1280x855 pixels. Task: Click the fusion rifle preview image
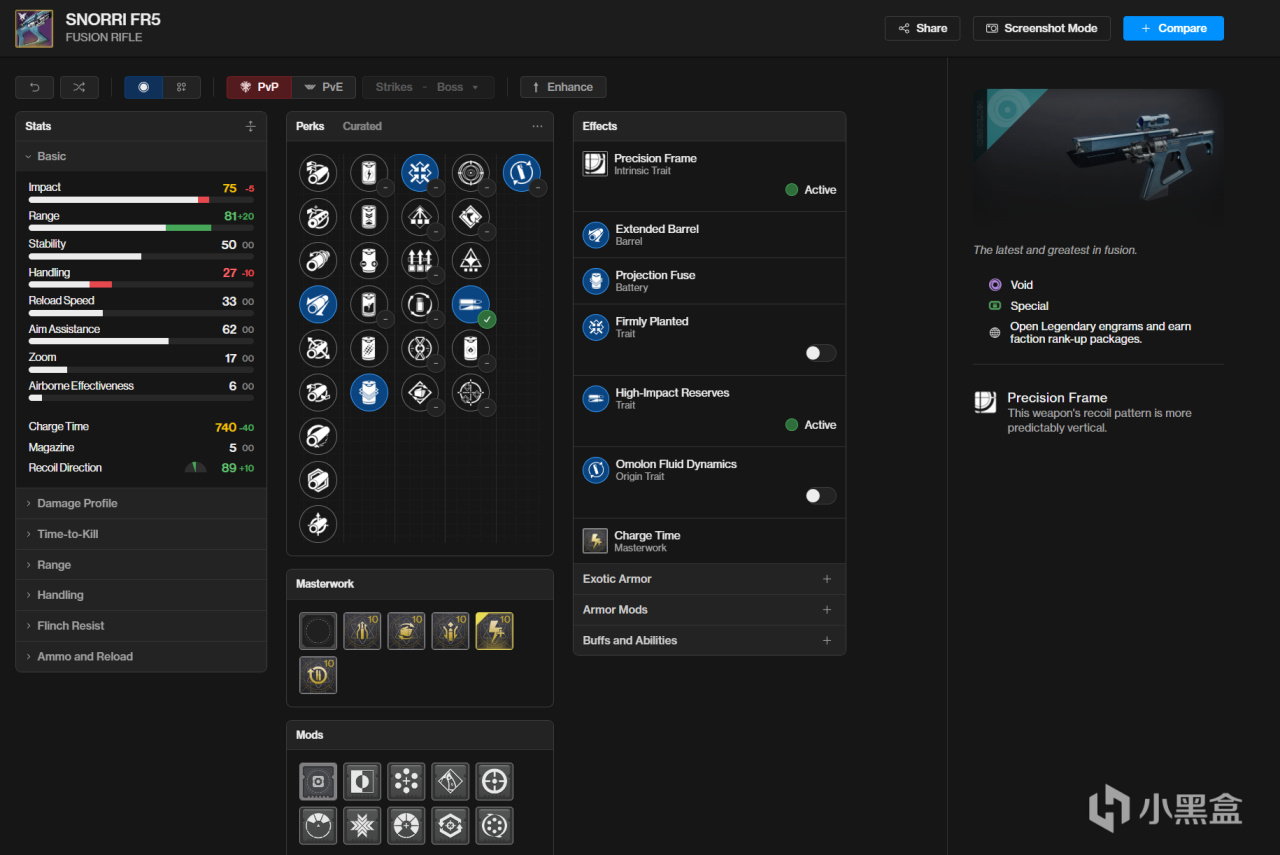click(x=1098, y=156)
